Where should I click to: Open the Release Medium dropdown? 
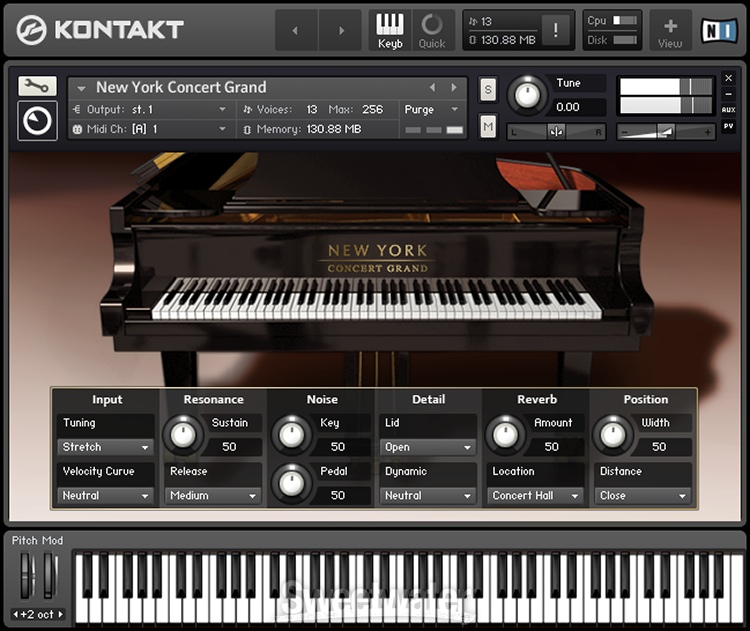(x=213, y=496)
